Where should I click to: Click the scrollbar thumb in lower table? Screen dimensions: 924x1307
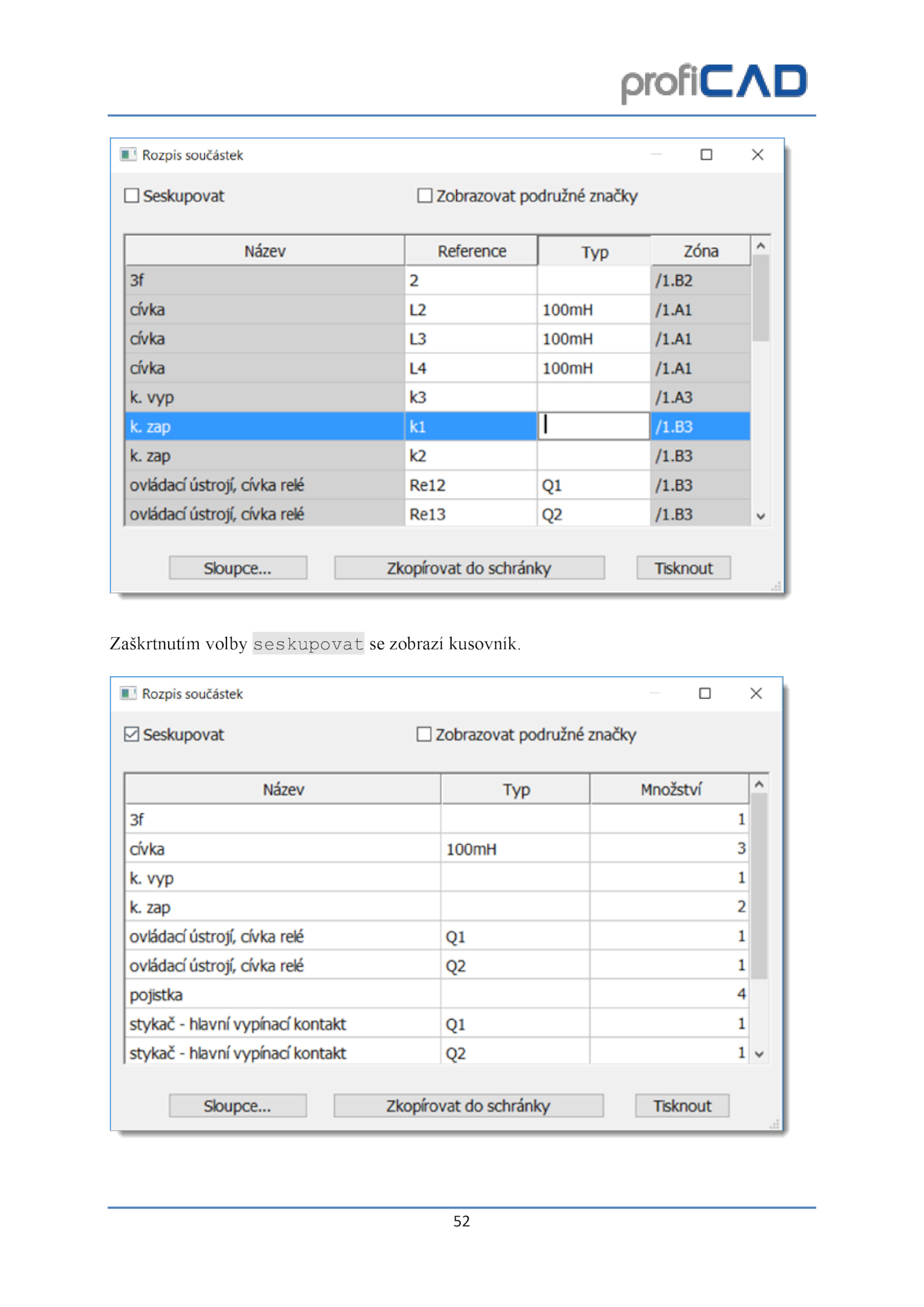point(759,886)
